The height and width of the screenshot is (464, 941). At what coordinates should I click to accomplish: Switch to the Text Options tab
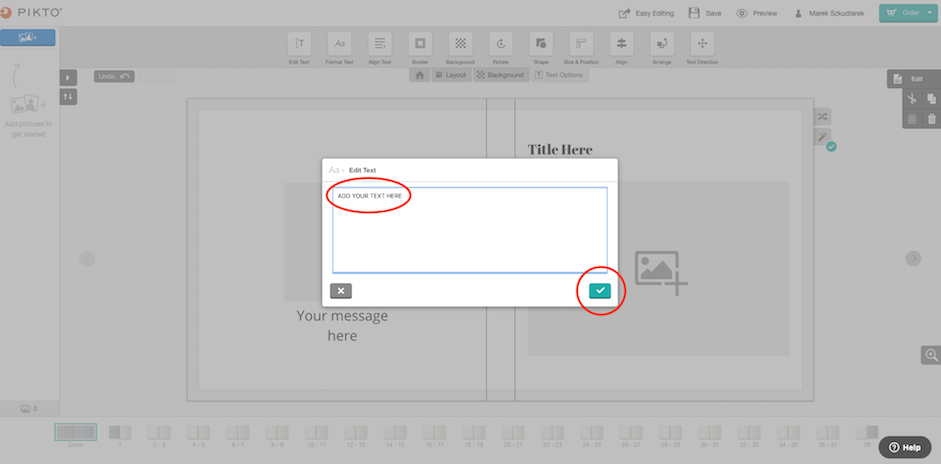pyautogui.click(x=561, y=75)
